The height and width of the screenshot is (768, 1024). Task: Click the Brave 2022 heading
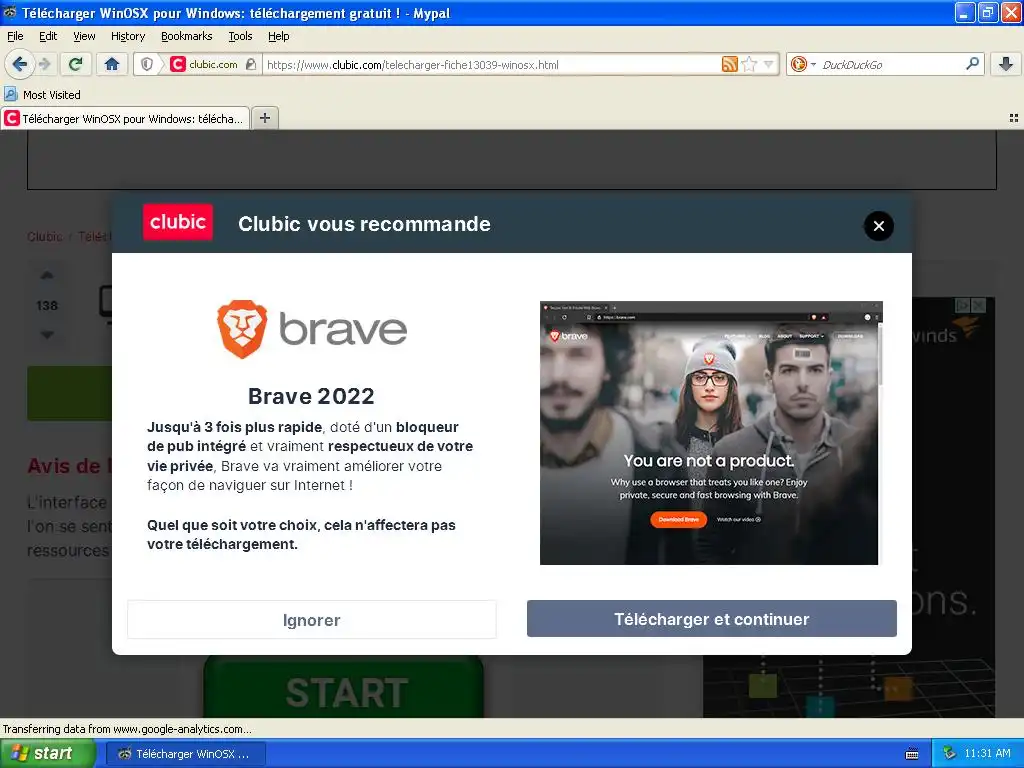tap(311, 396)
